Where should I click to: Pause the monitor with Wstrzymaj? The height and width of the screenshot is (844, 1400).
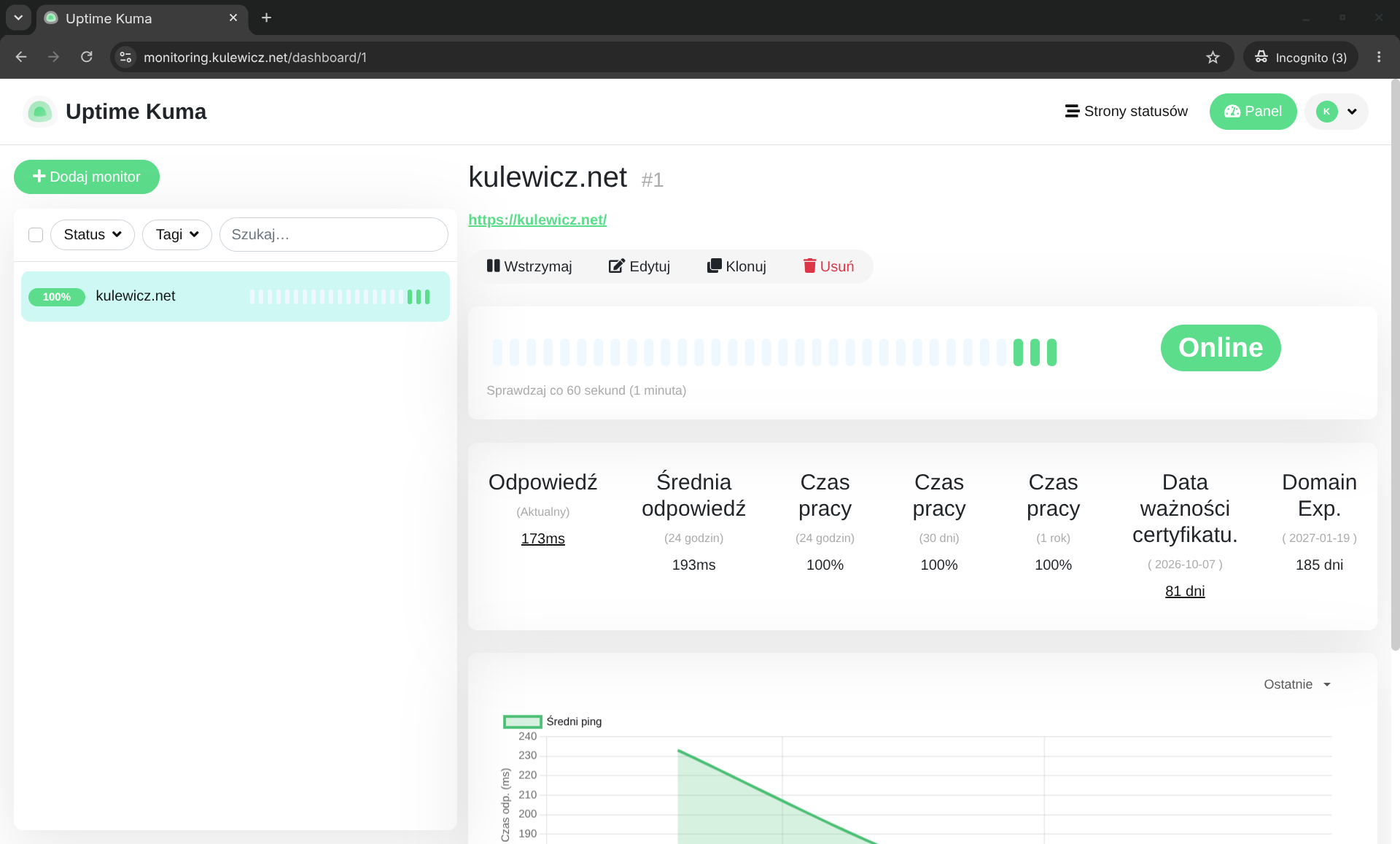coord(529,266)
